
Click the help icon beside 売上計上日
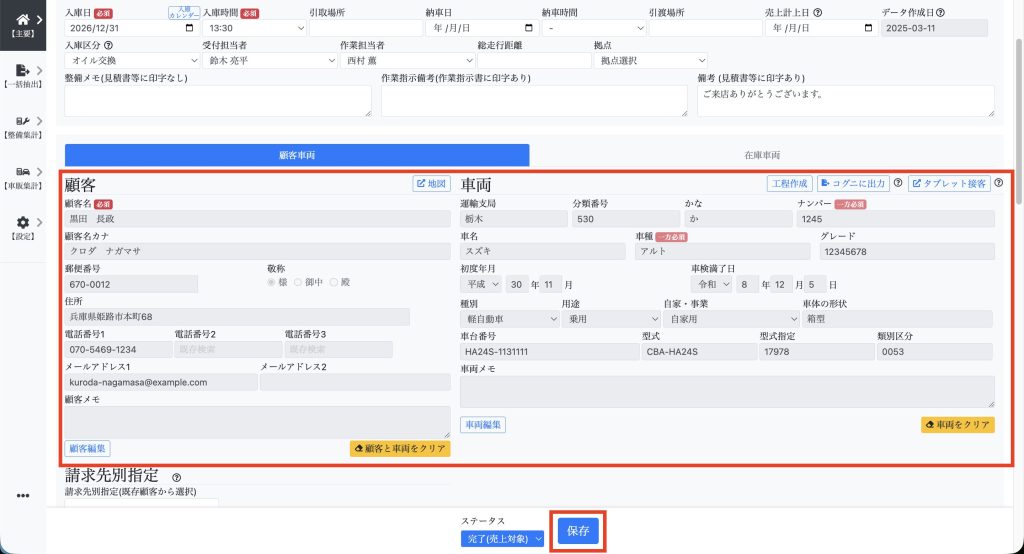tap(818, 13)
